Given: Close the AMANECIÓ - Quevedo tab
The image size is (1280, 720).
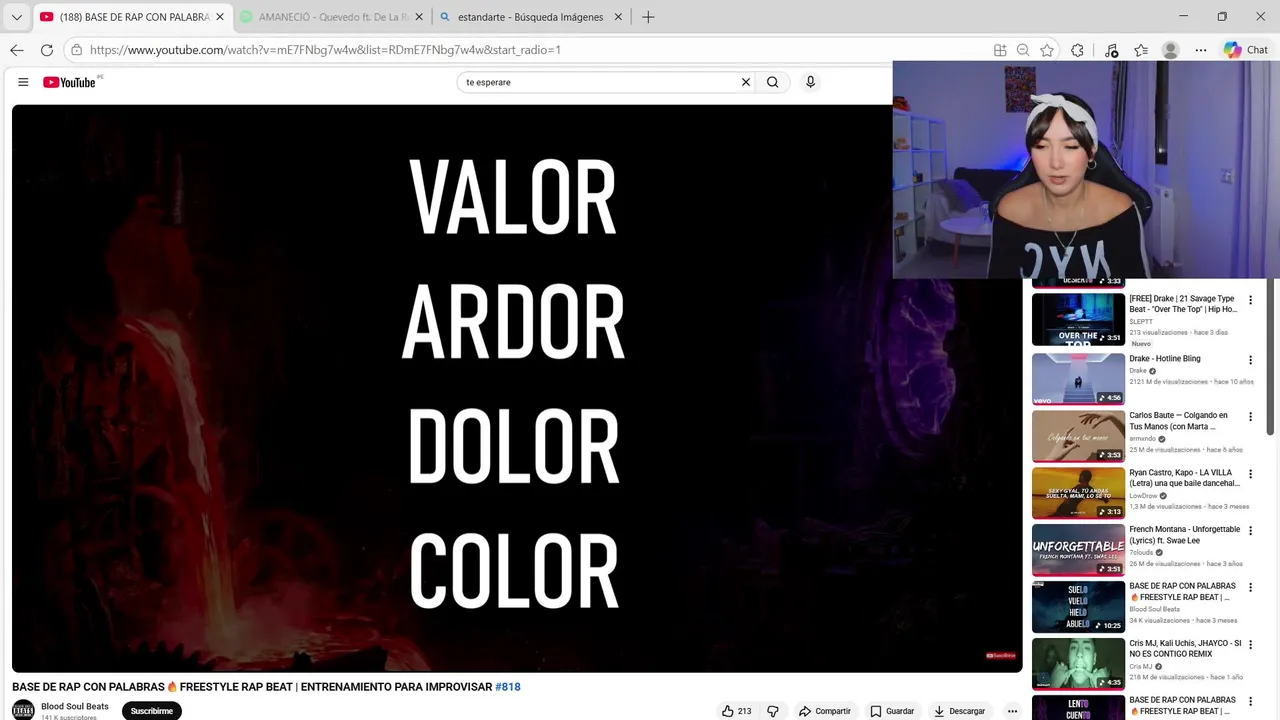Looking at the screenshot, I should (419, 17).
